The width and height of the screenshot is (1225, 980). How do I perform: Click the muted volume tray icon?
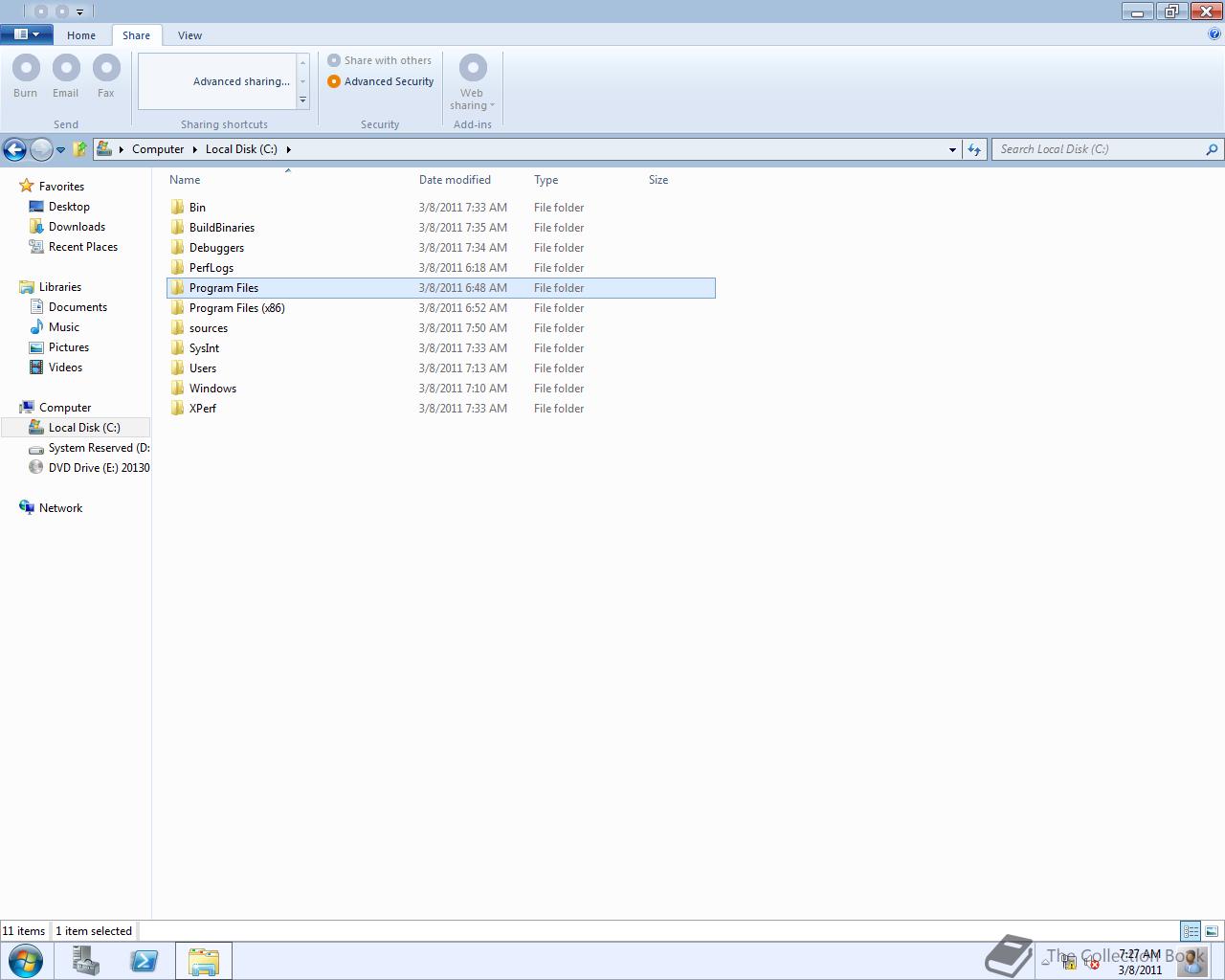point(1091,963)
